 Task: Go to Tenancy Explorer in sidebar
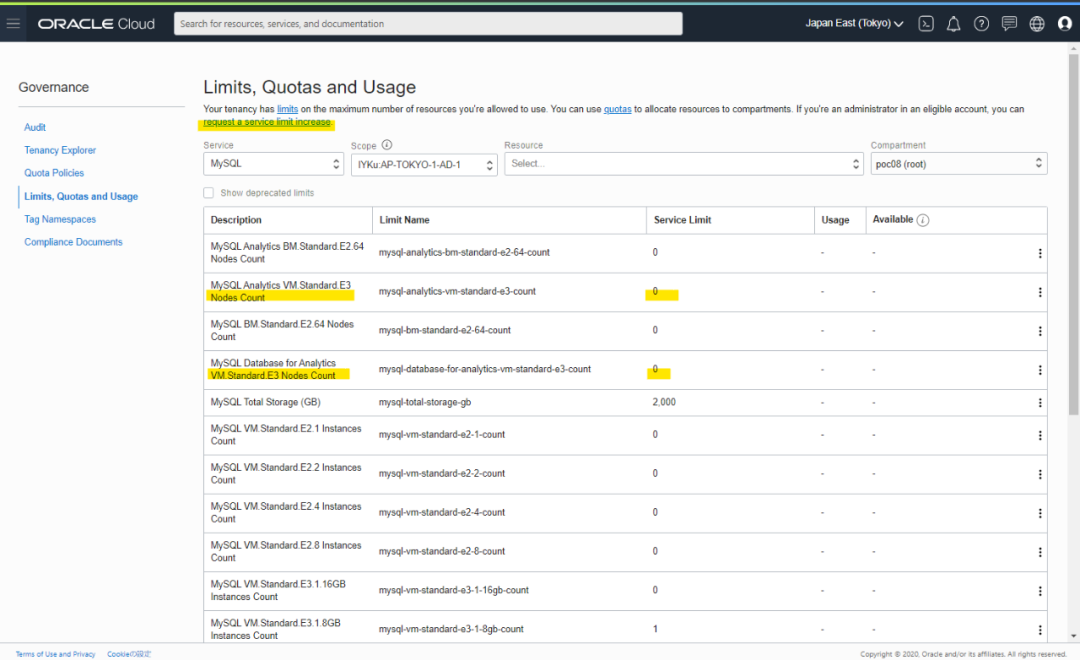[60, 150]
